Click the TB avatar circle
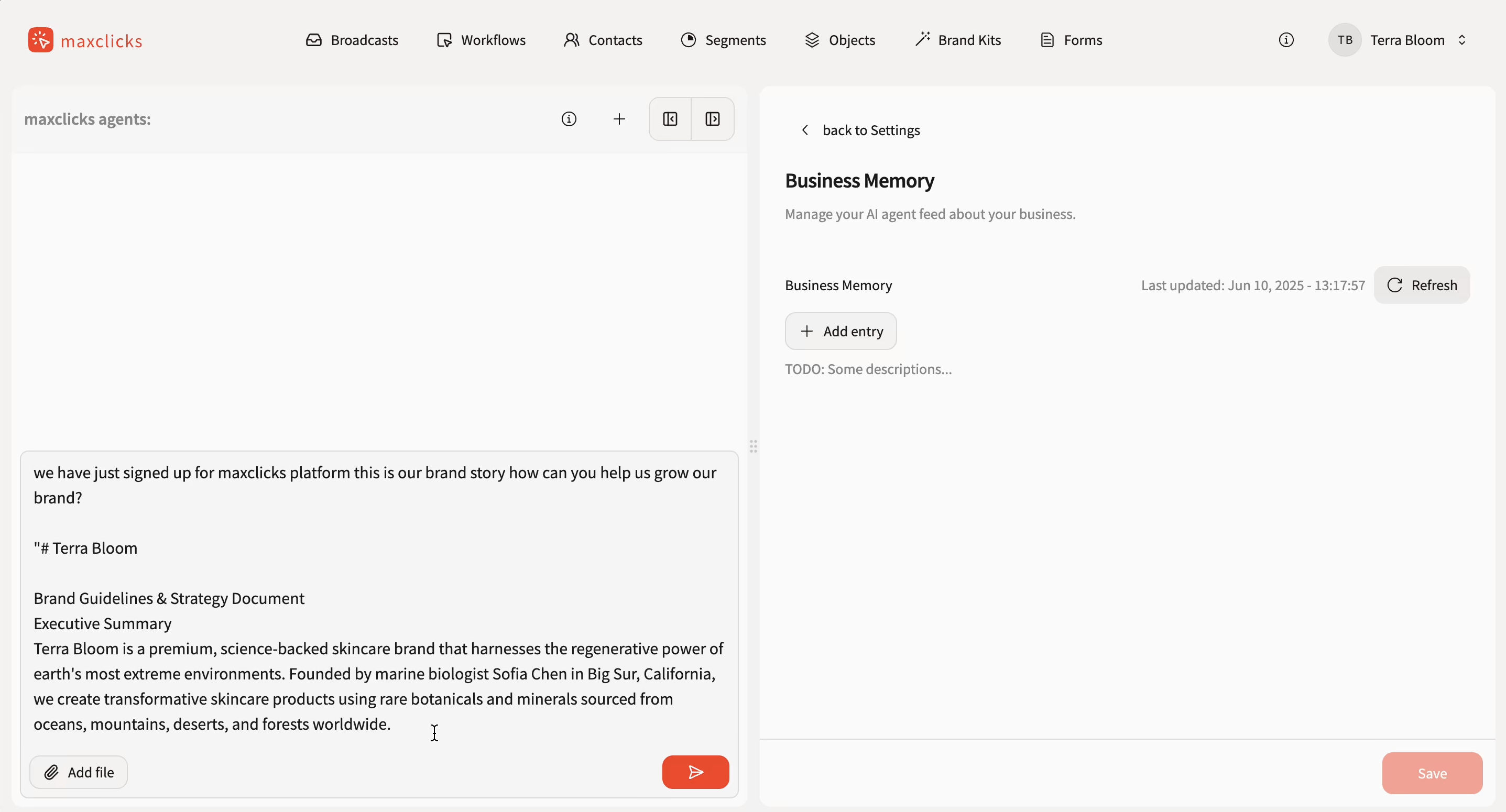The image size is (1506, 812). [1345, 40]
